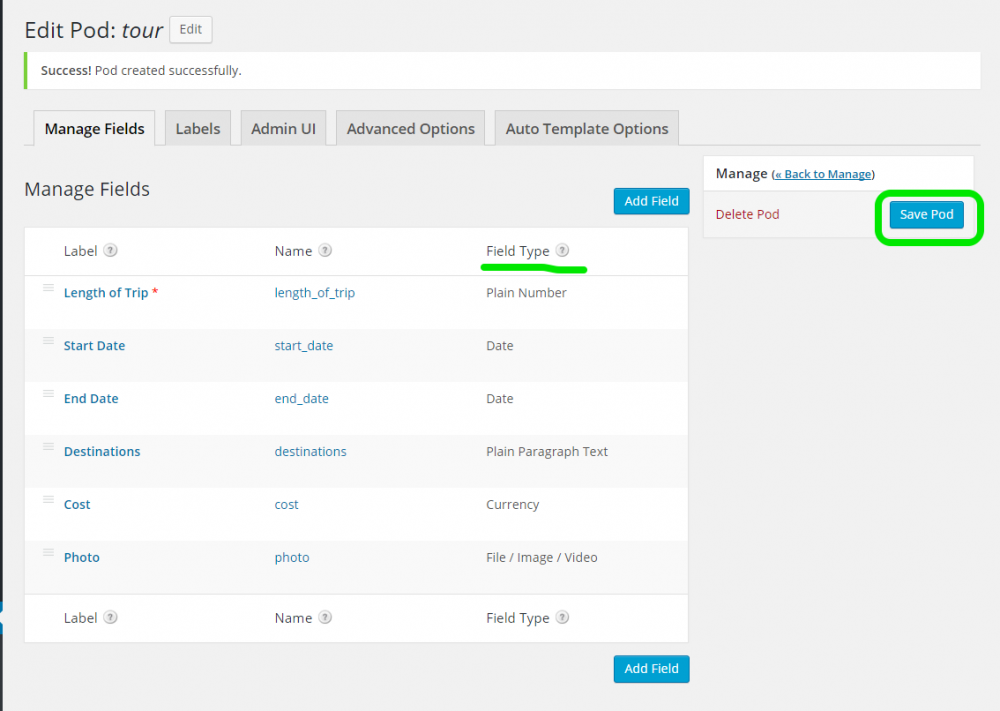The height and width of the screenshot is (711, 1000).
Task: Follow the Back to Manage link
Action: click(823, 174)
